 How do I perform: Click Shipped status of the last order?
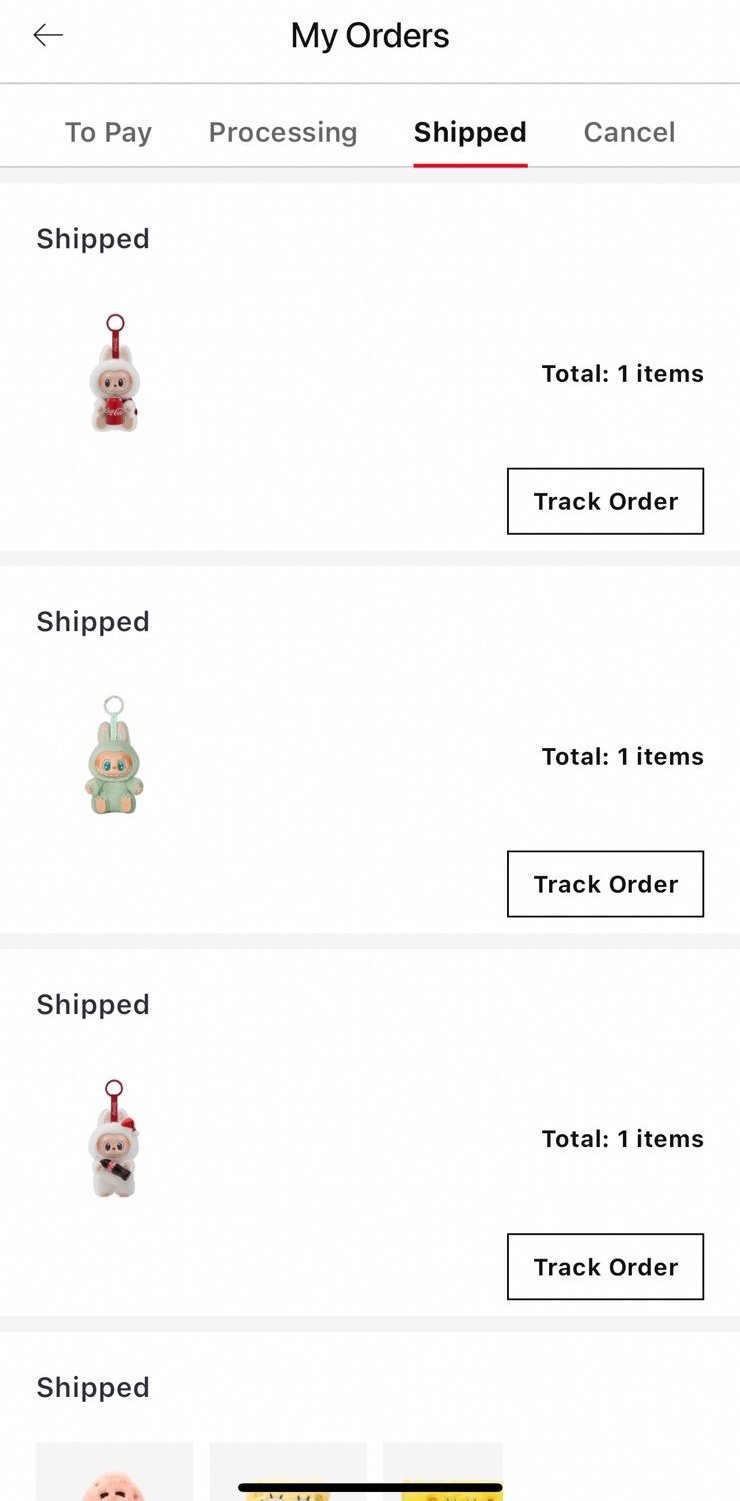click(x=93, y=1388)
